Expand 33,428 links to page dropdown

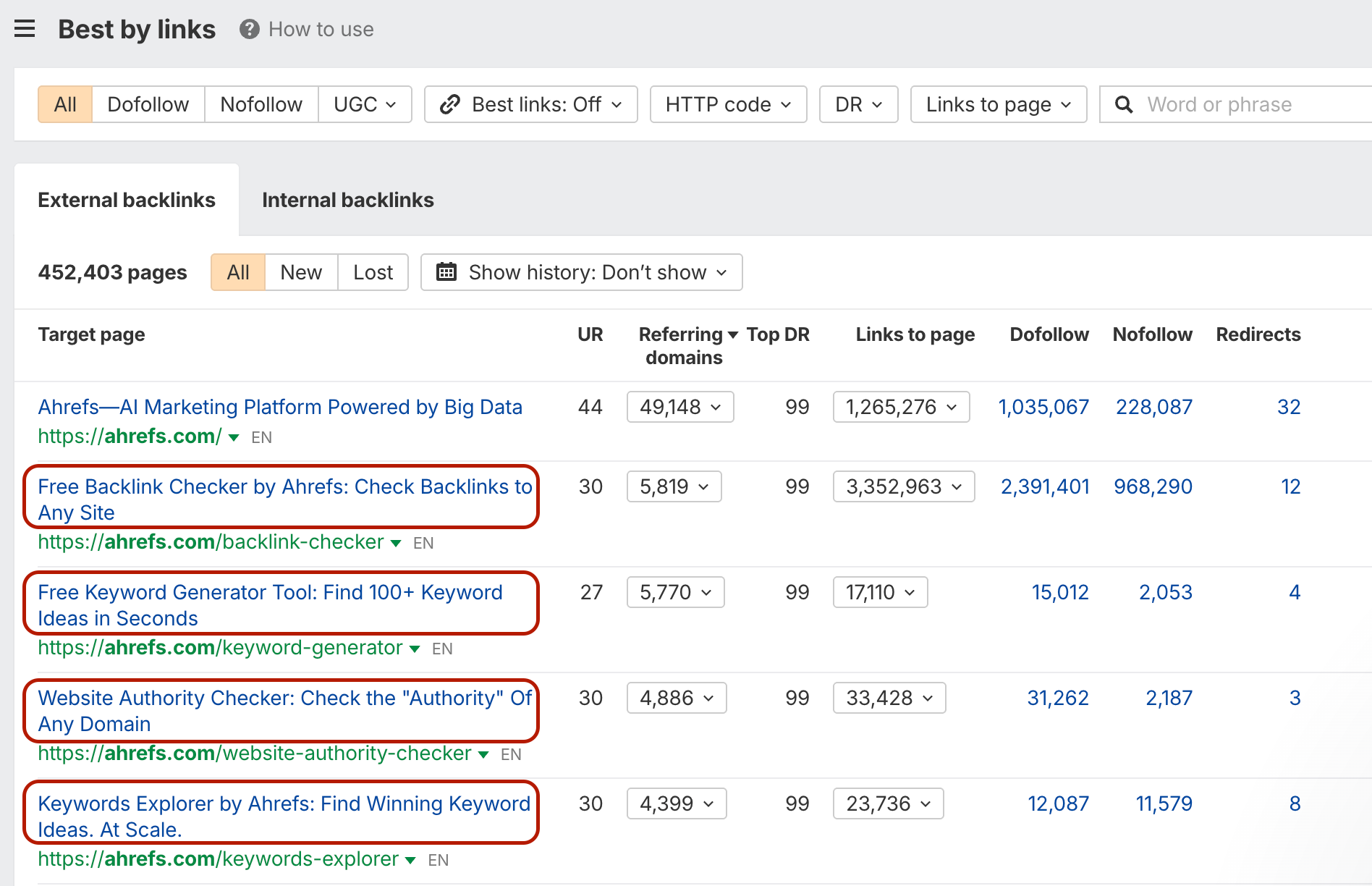(889, 698)
